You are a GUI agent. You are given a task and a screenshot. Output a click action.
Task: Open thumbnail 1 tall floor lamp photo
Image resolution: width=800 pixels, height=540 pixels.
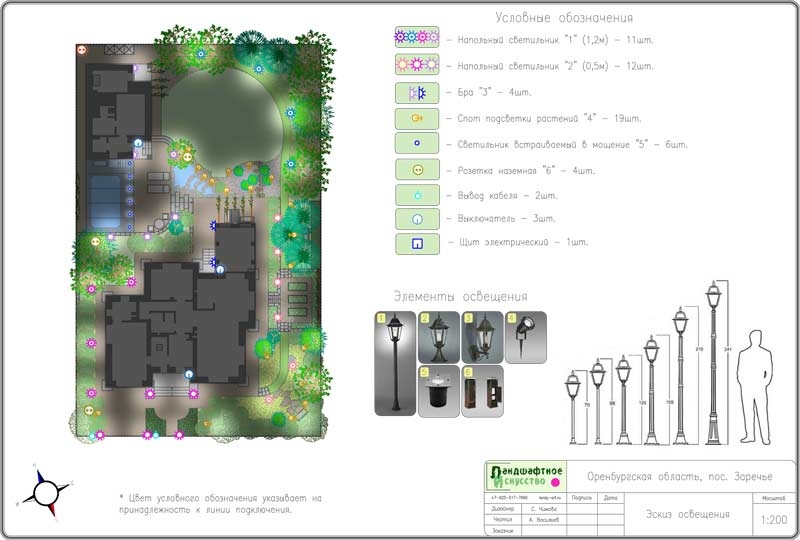395,363
